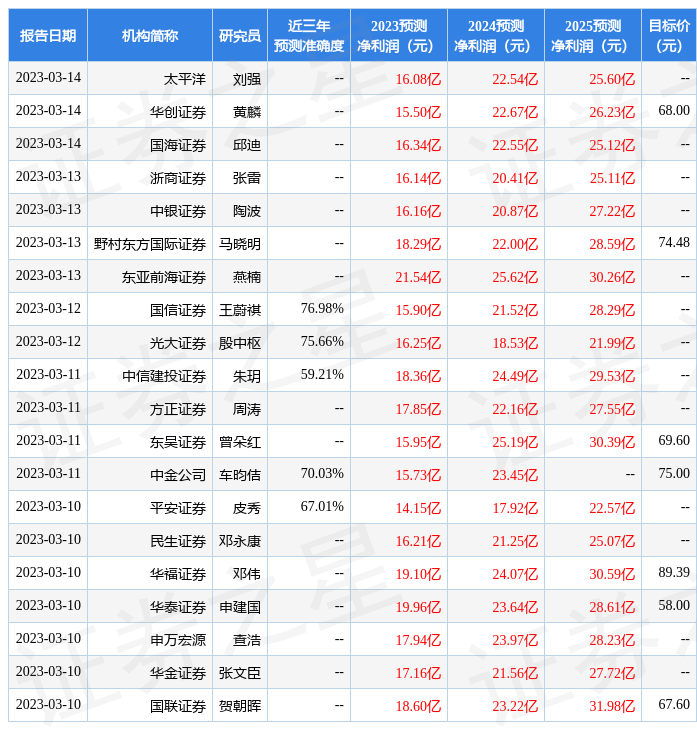
Task: Click 2023 profit value 14.15亿
Action: pyautogui.click(x=418, y=508)
